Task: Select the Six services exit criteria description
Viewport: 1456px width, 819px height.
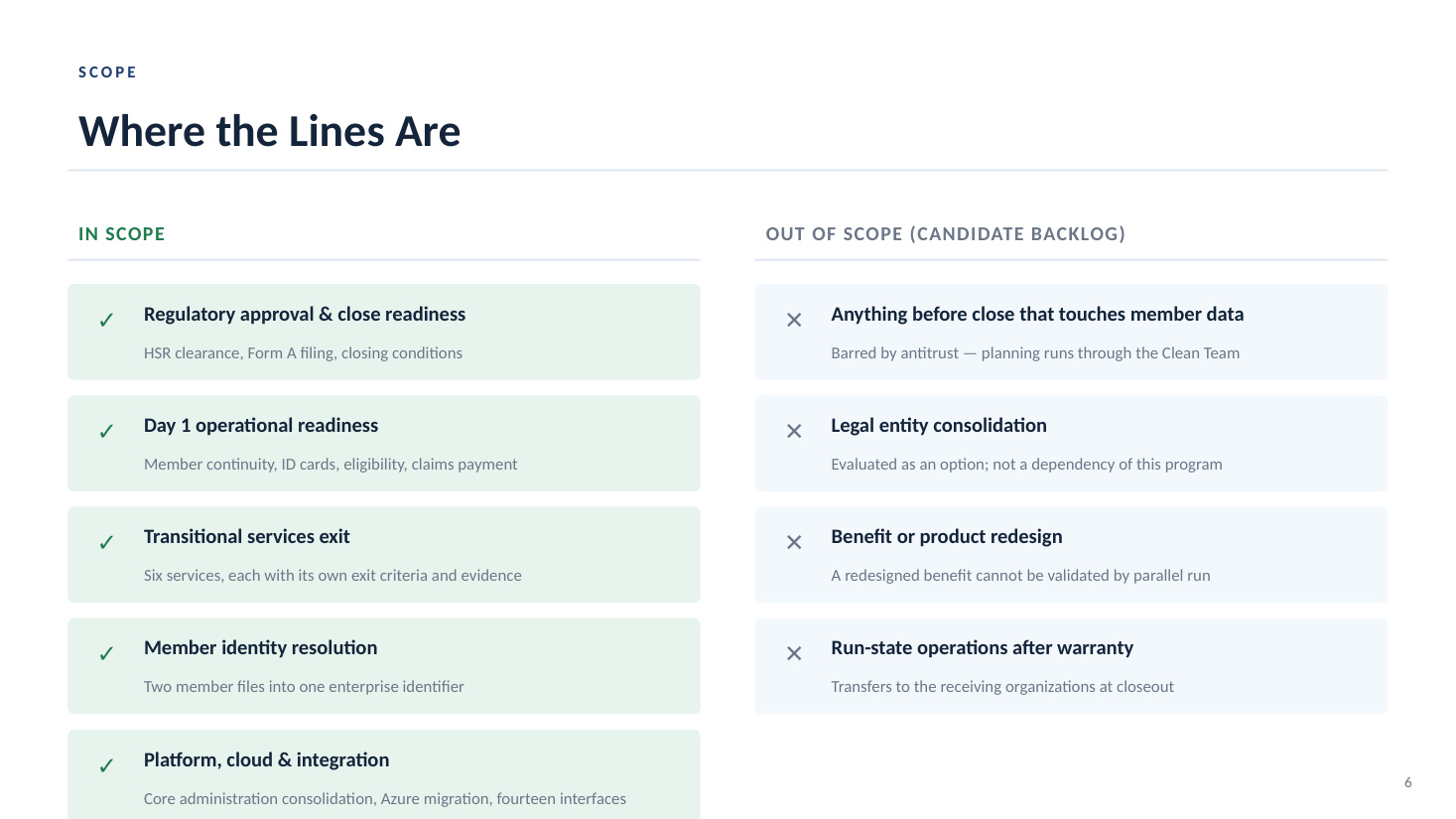Action: [332, 576]
